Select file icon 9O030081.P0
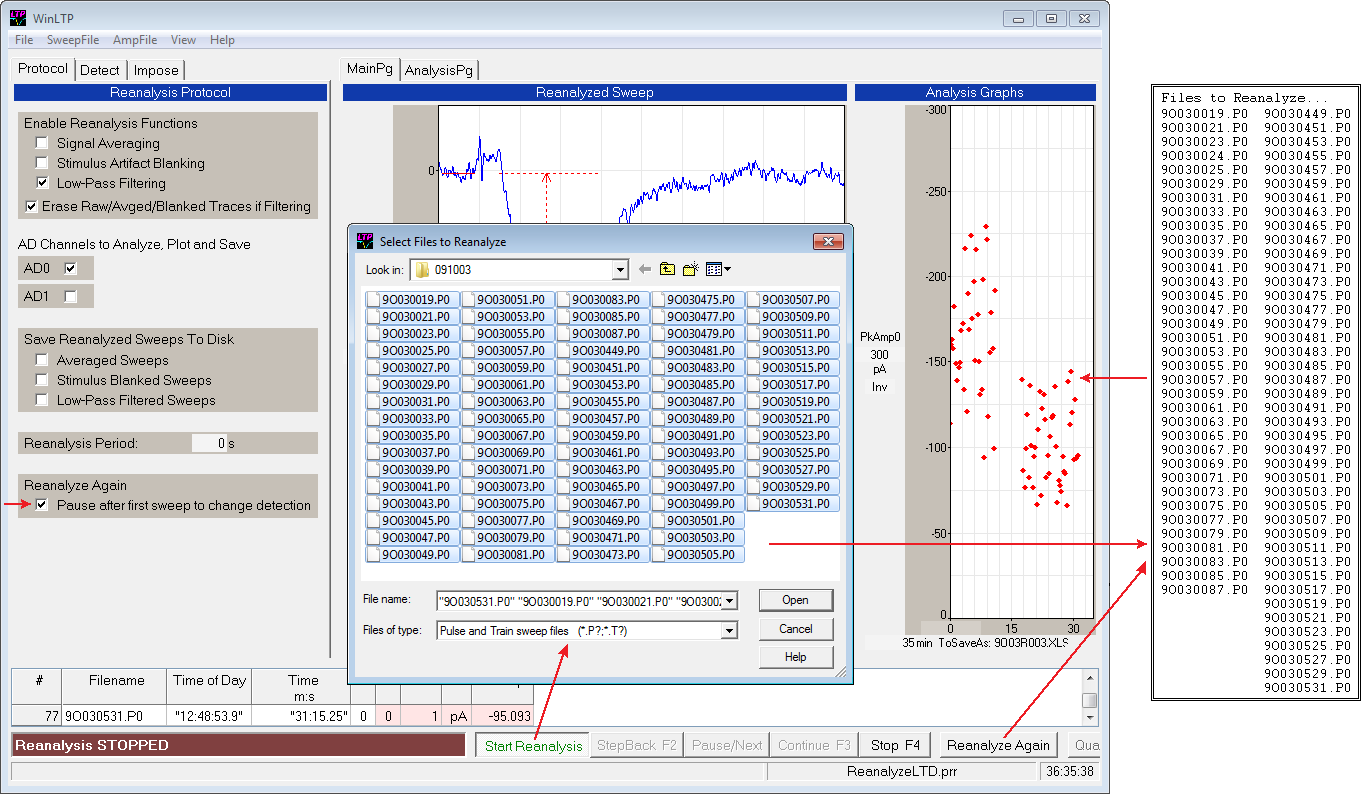The image size is (1361, 794). 469,555
